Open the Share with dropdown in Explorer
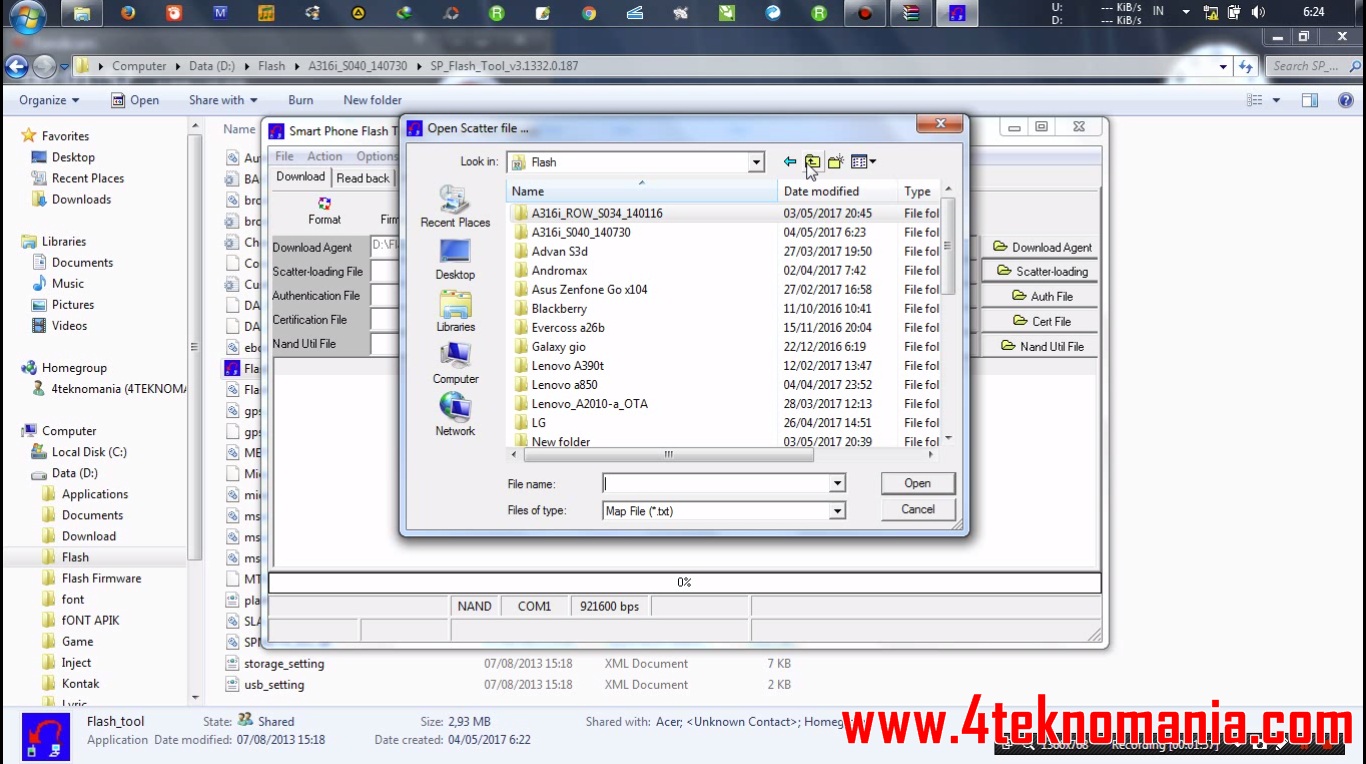1366x764 pixels. [223, 100]
